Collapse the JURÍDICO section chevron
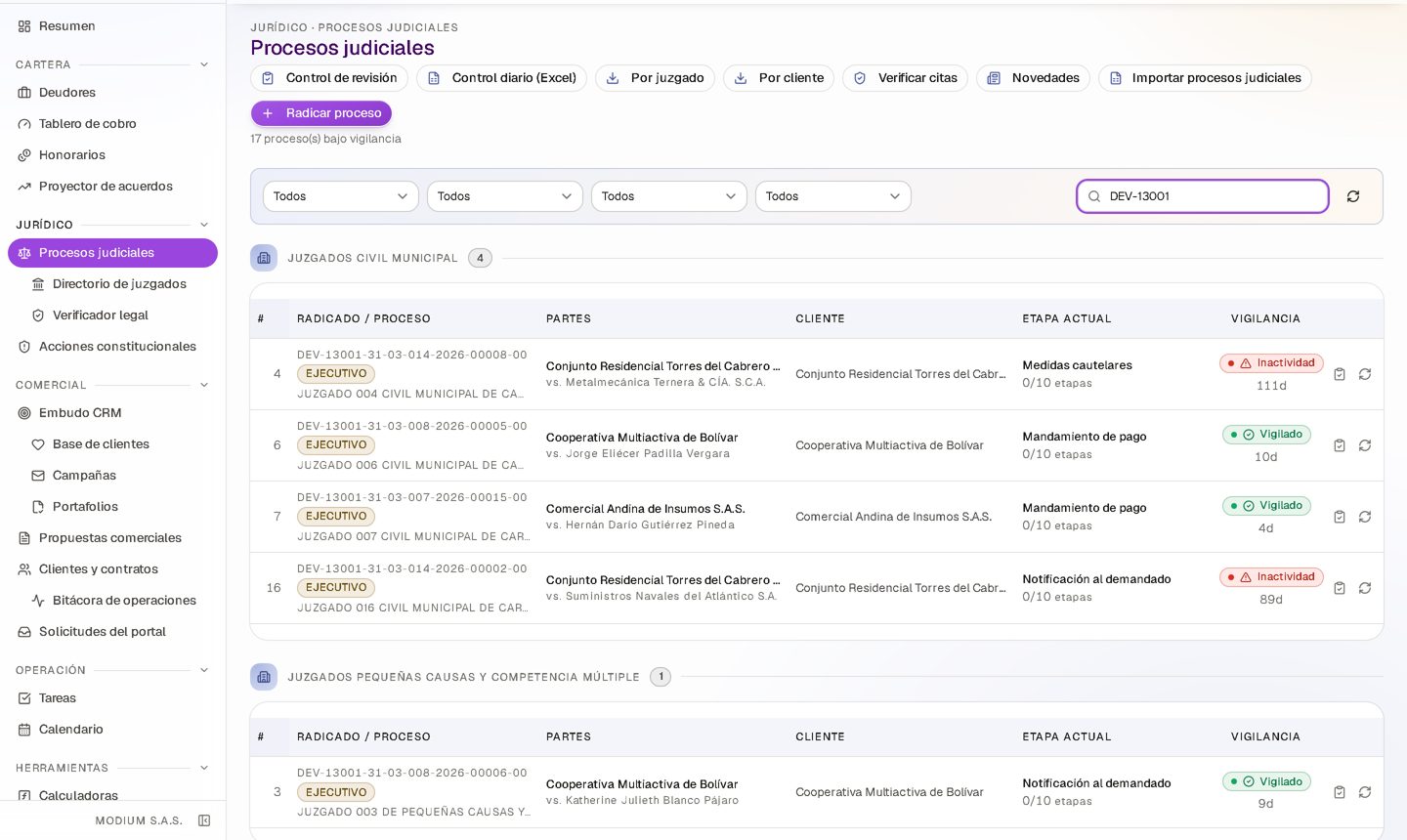Screen dimensions: 1407x840 [204, 225]
